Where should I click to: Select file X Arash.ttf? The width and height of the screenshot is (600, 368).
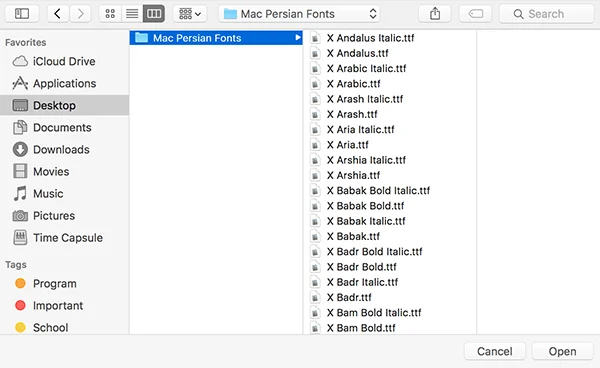[x=390, y=114]
